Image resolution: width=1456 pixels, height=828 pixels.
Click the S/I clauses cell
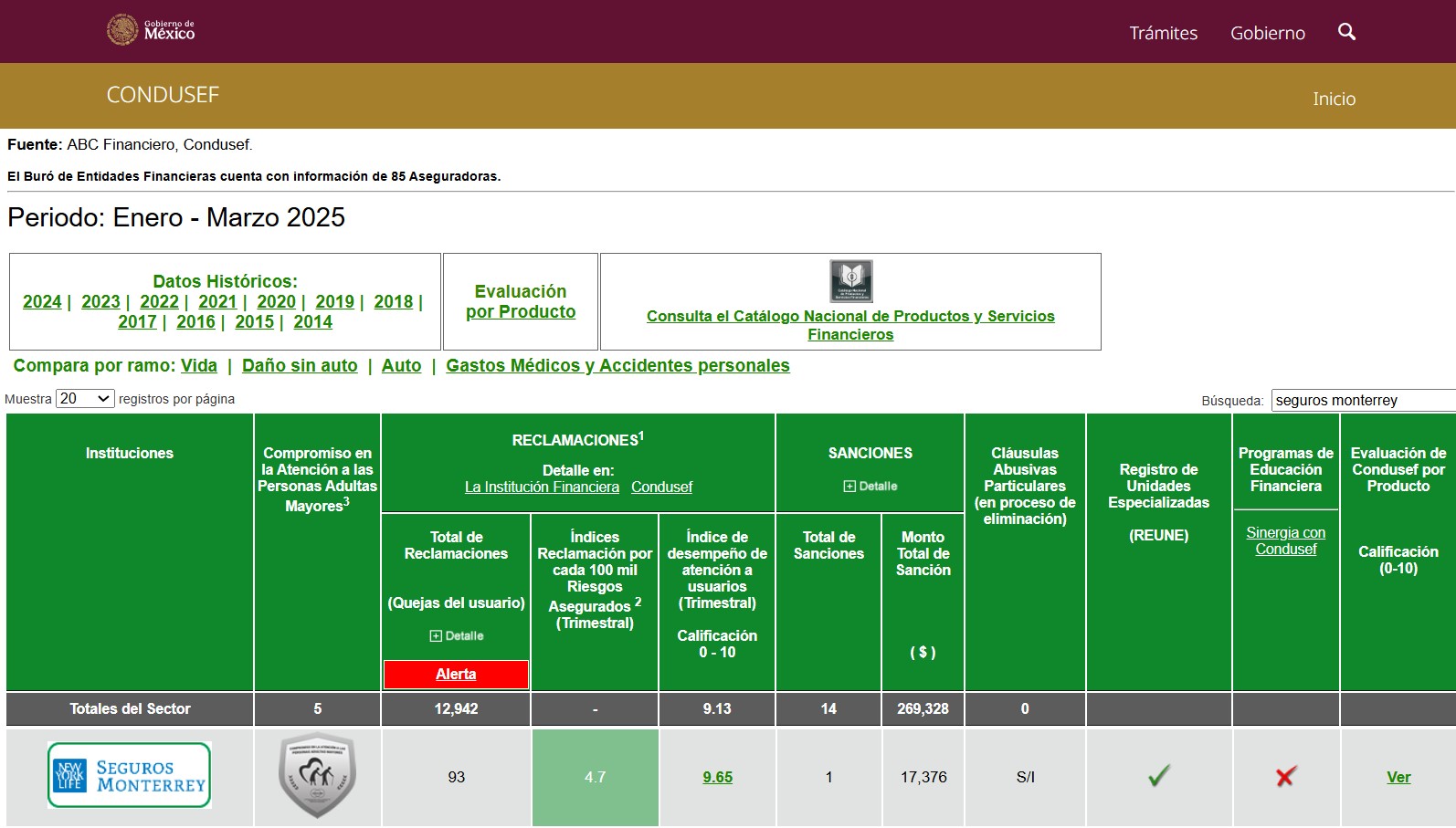pos(1025,778)
